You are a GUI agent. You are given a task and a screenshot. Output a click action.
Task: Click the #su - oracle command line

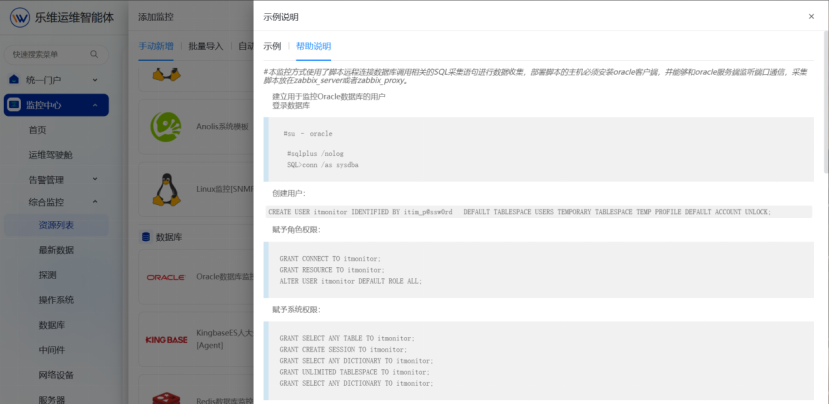tap(308, 134)
